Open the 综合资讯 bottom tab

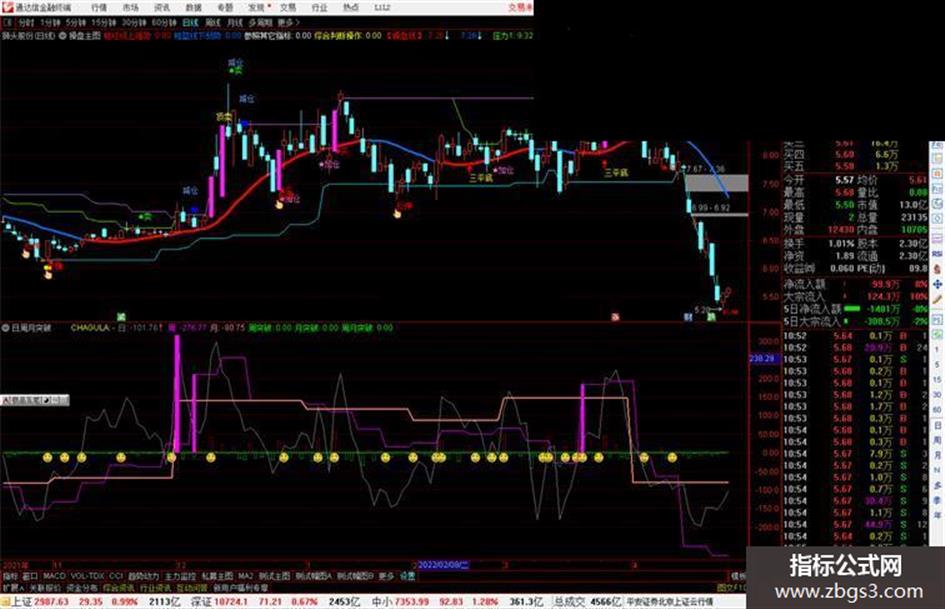(x=119, y=587)
